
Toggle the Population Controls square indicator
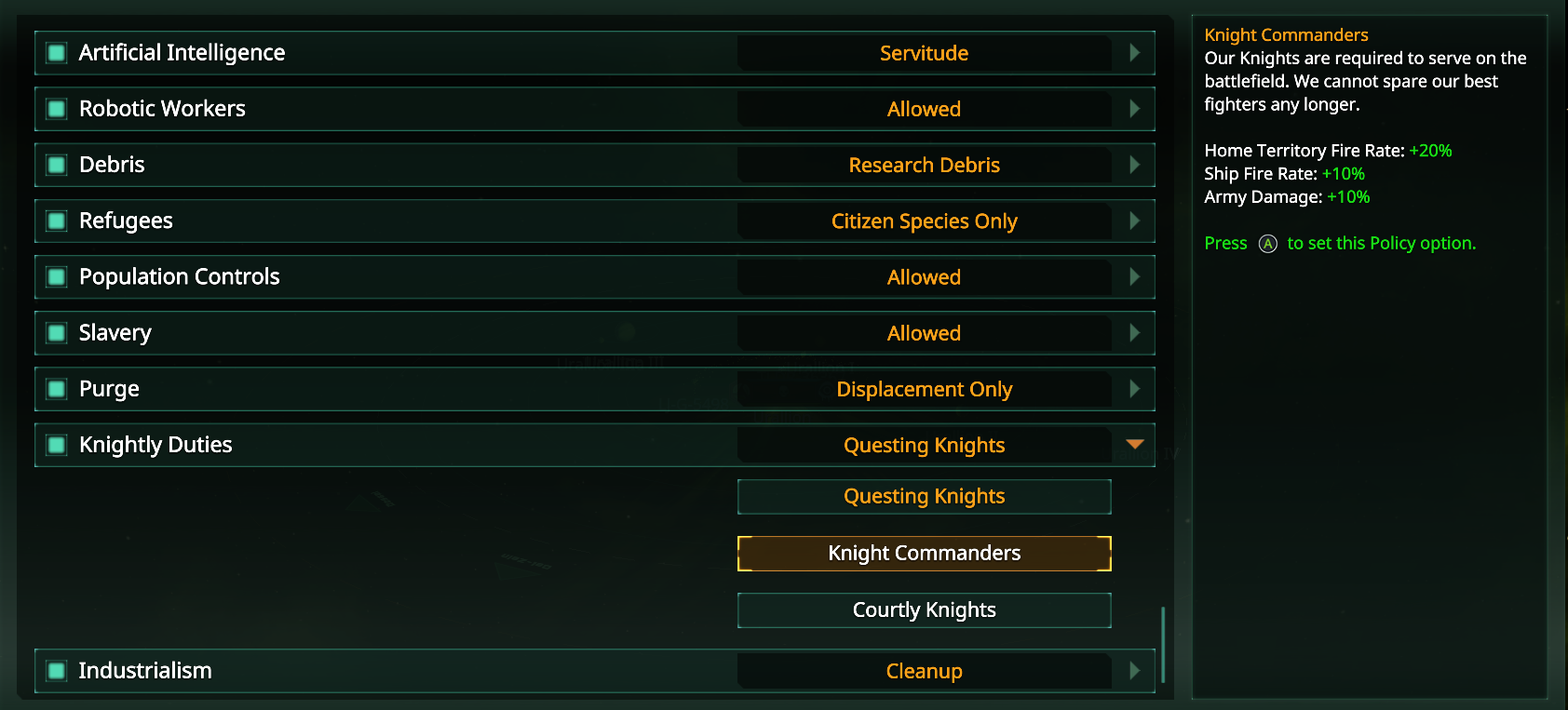pyautogui.click(x=57, y=276)
